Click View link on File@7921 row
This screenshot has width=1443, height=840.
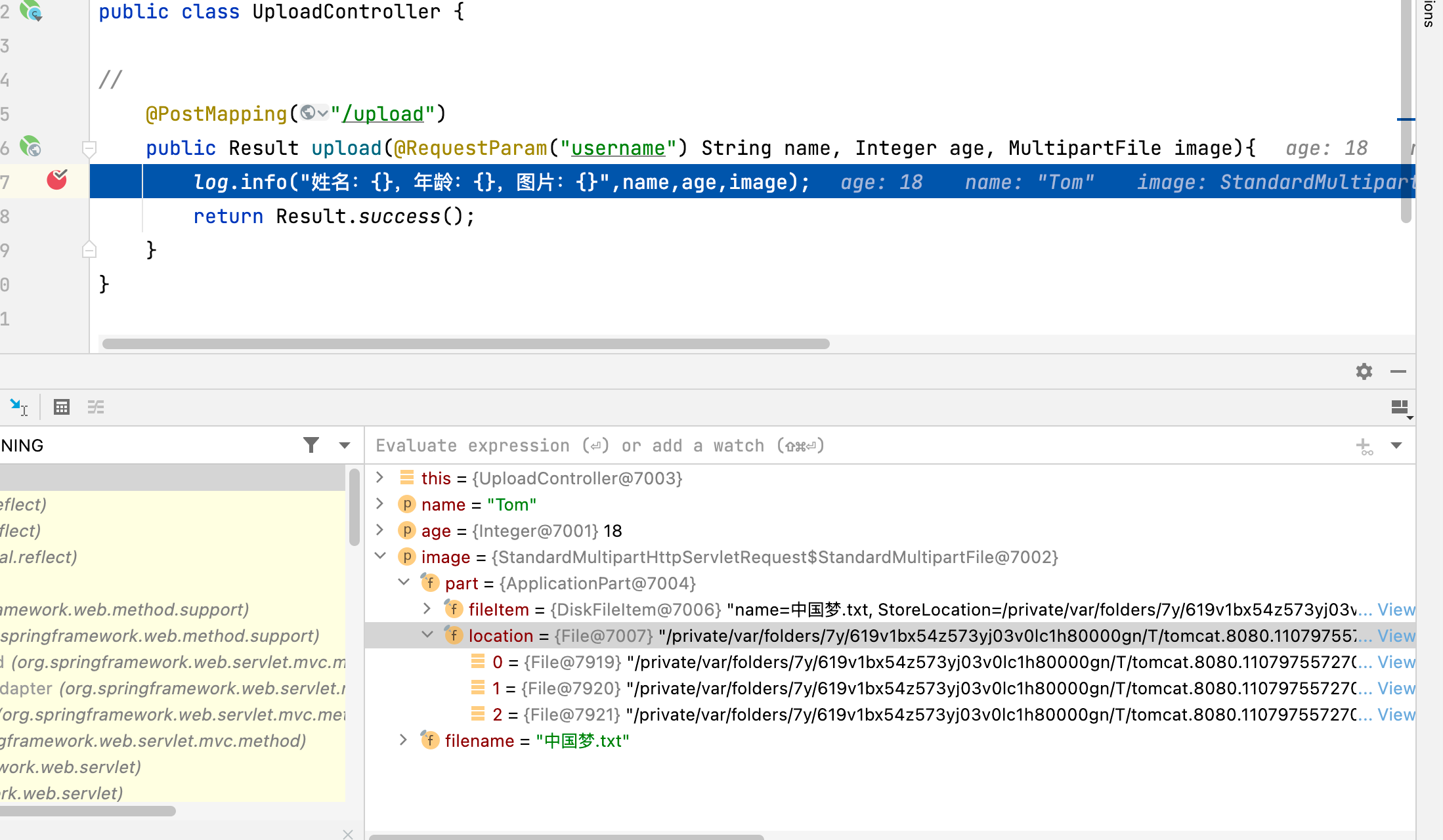(x=1396, y=715)
